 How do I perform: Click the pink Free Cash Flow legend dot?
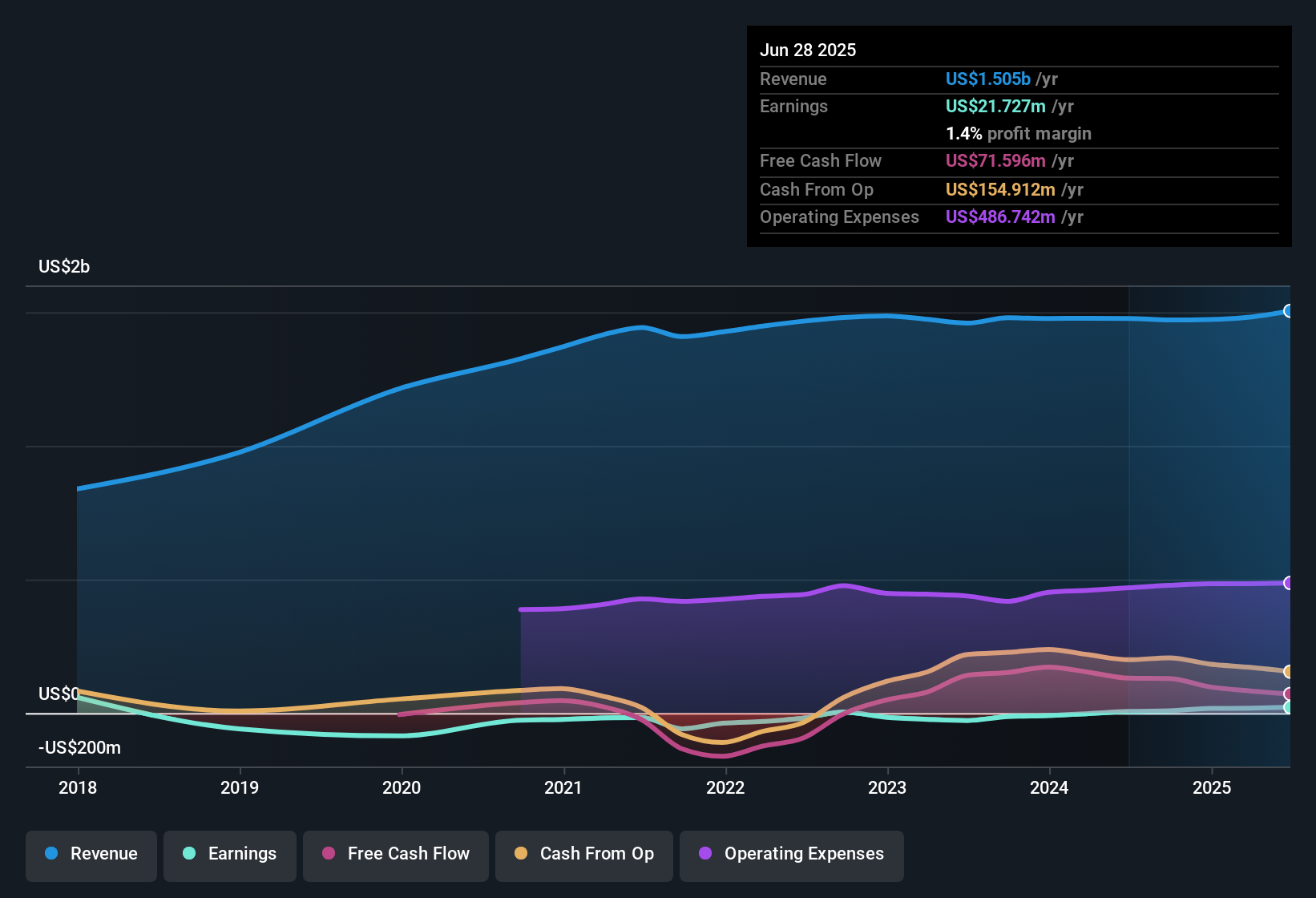[x=329, y=854]
